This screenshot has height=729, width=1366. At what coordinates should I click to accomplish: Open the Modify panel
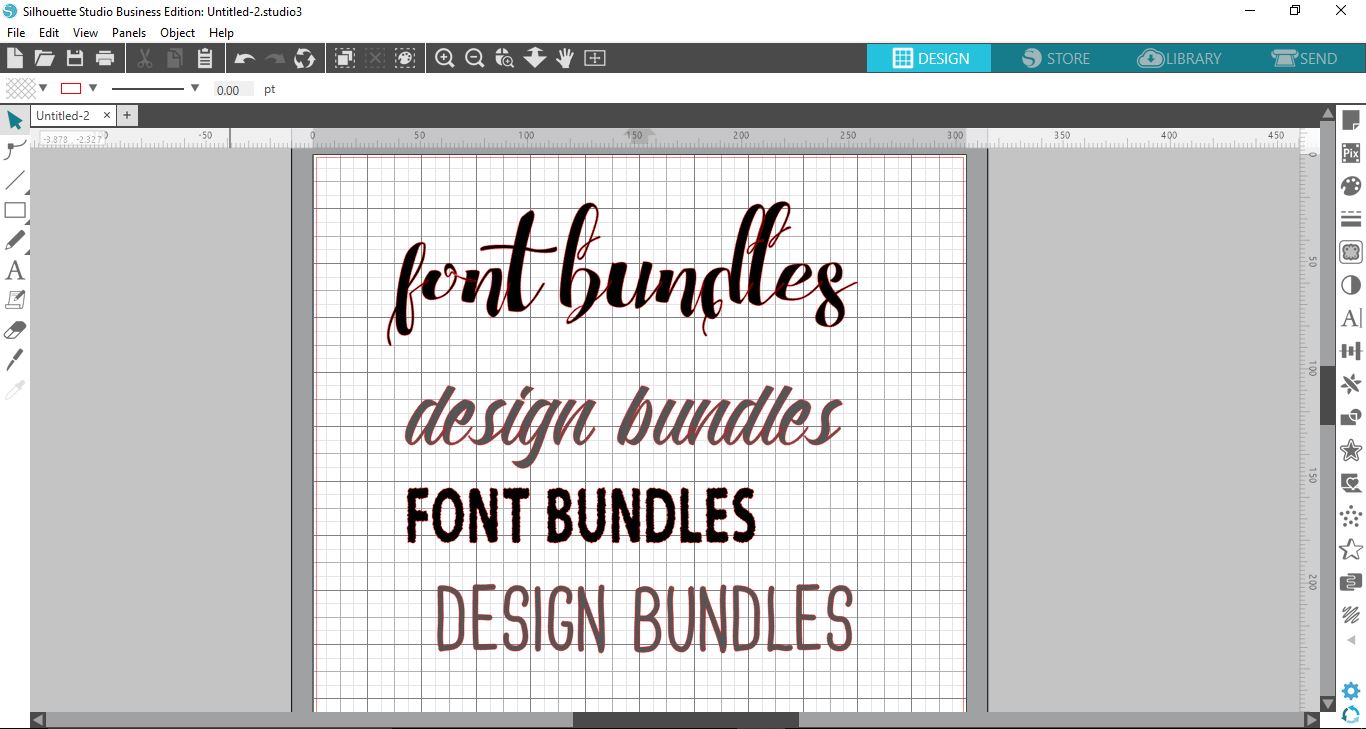(1351, 417)
